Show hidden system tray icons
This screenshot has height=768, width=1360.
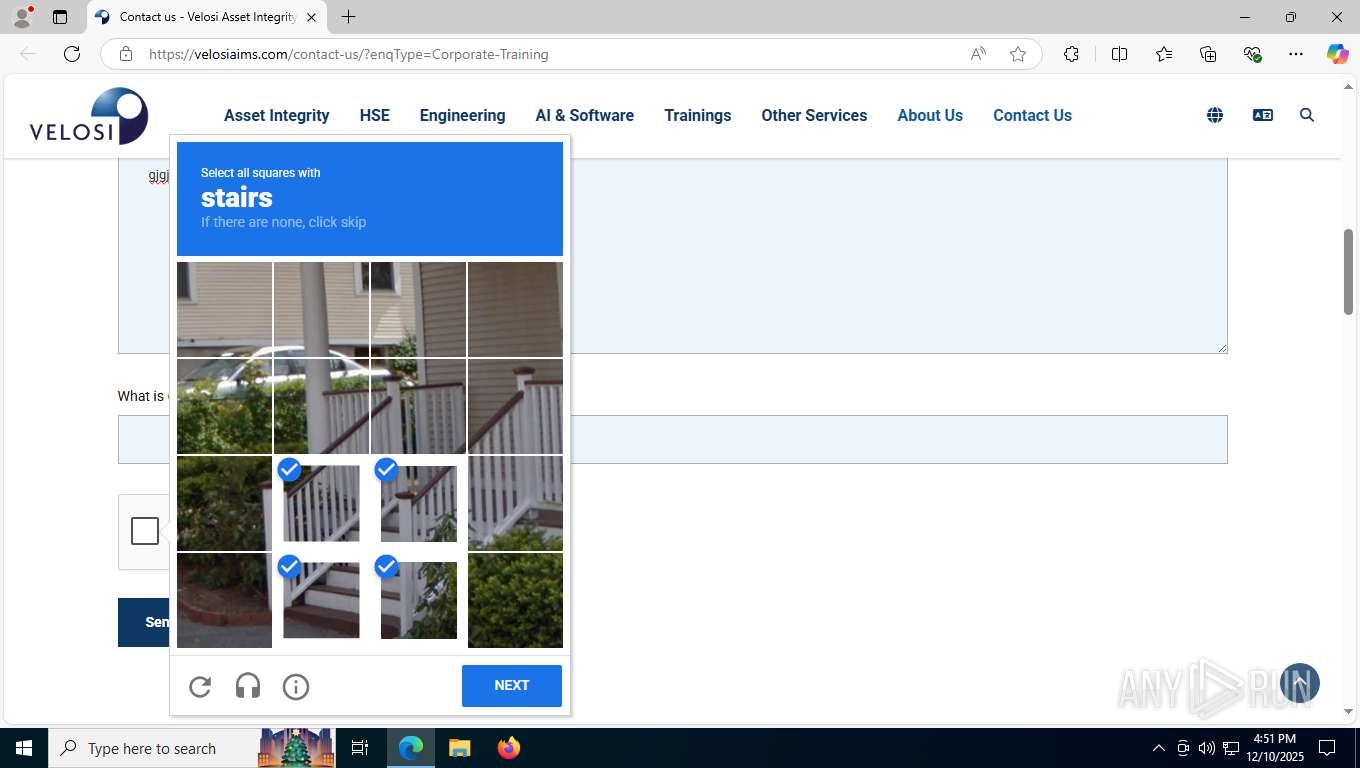click(1159, 748)
